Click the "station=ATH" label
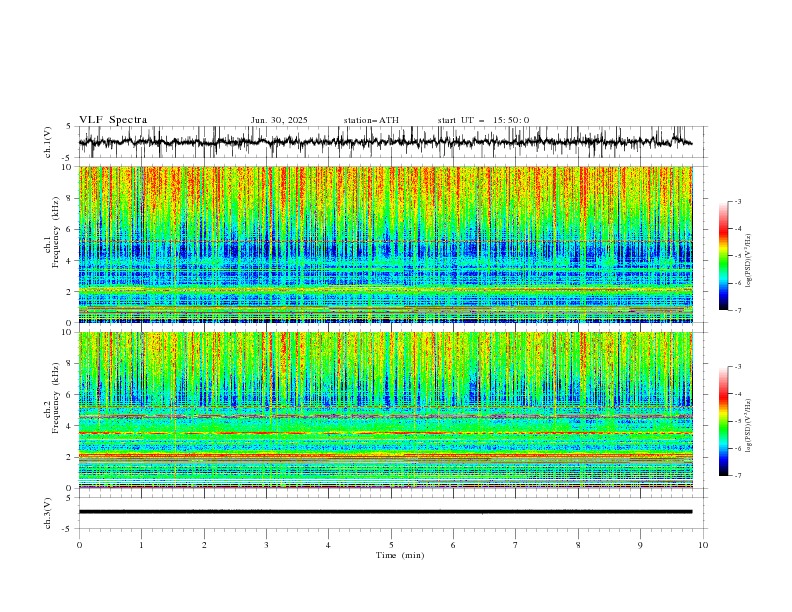The height and width of the screenshot is (612, 792). tap(371, 120)
